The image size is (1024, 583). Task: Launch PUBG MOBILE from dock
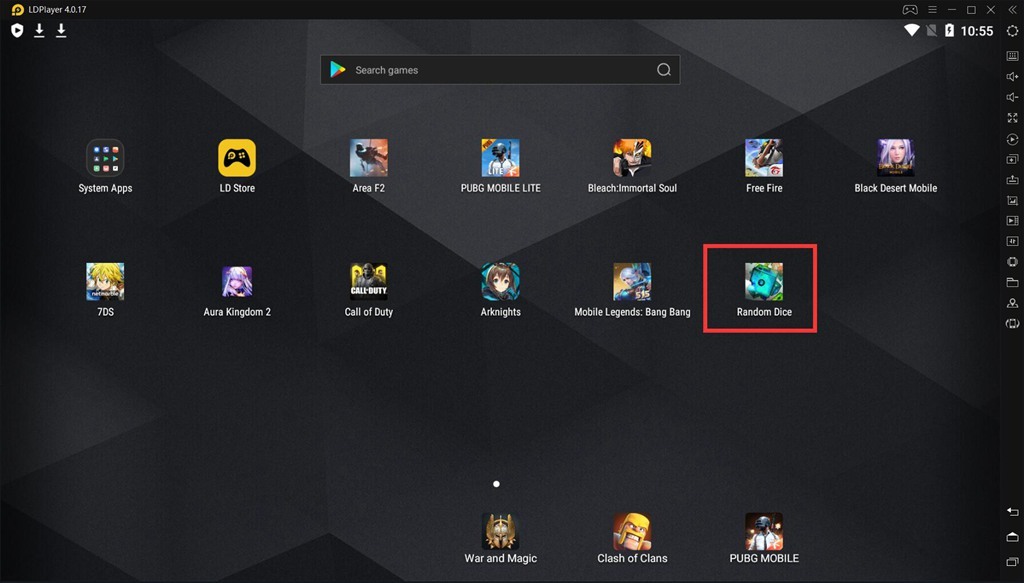pos(764,531)
